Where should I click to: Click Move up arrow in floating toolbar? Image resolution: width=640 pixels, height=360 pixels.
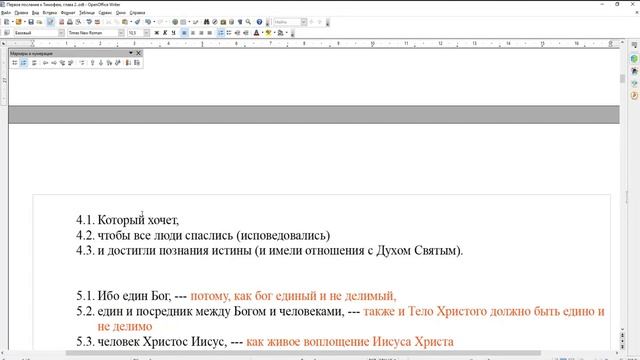[92, 63]
